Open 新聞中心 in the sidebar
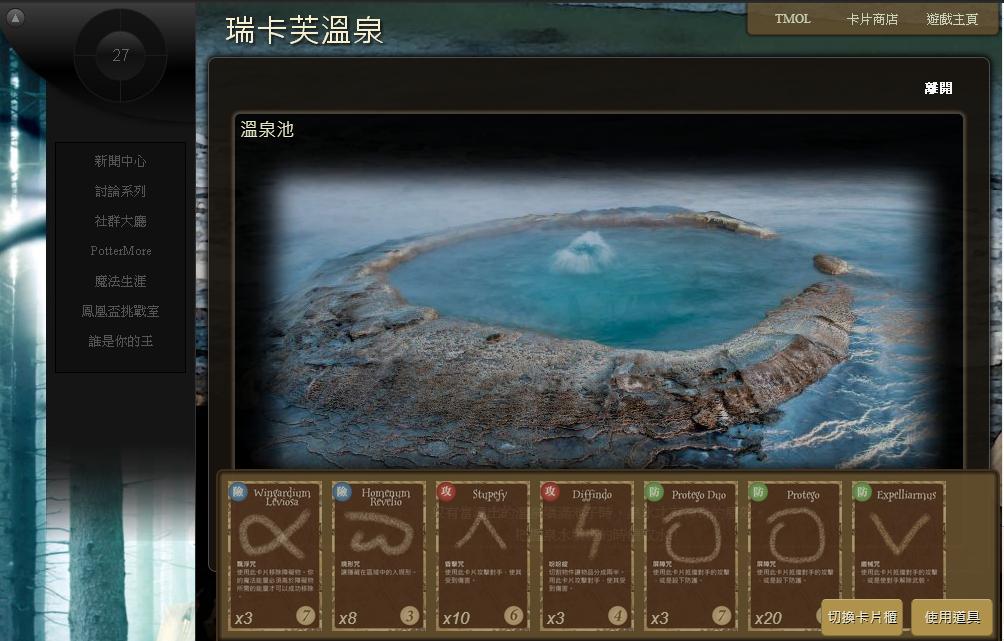 tap(120, 161)
